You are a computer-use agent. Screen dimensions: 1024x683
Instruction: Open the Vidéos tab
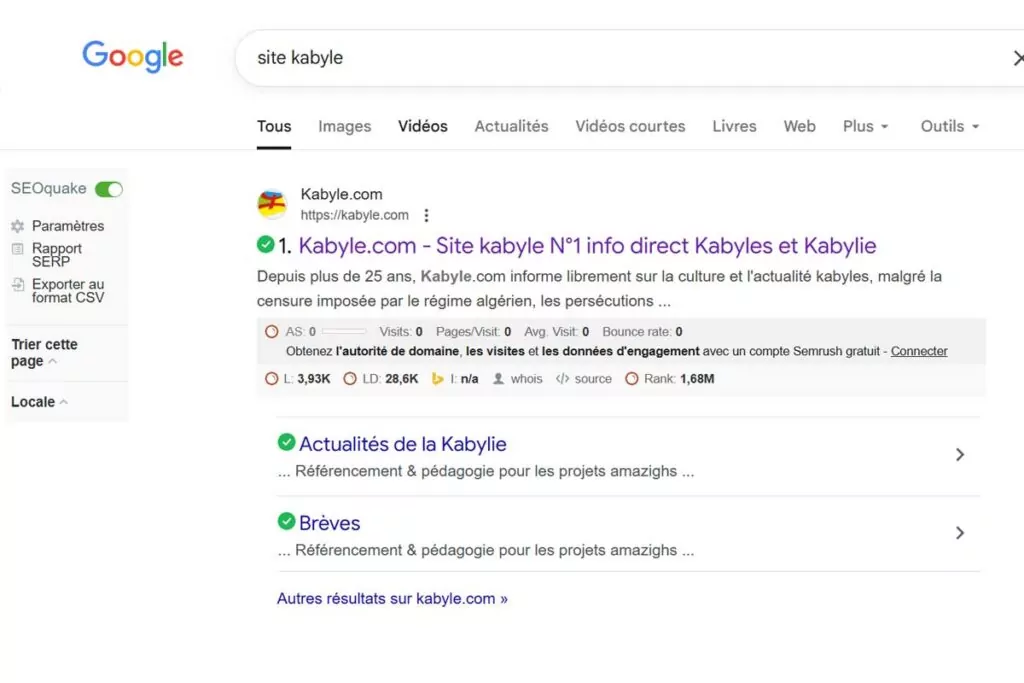point(423,126)
